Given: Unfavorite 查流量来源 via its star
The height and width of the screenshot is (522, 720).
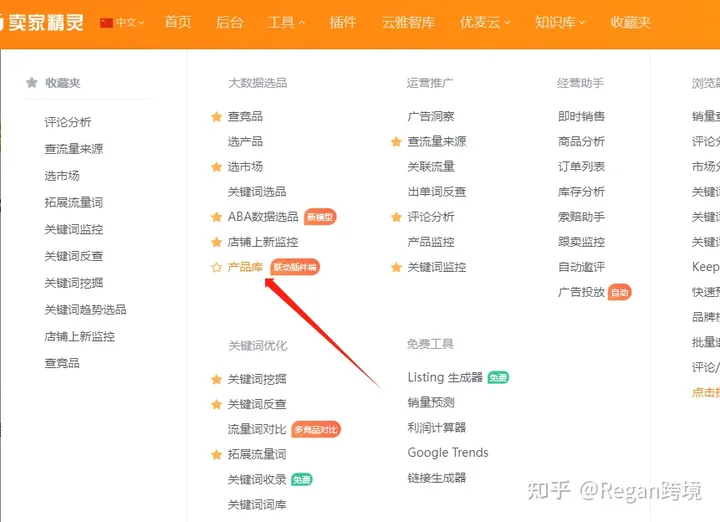Looking at the screenshot, I should 396,142.
